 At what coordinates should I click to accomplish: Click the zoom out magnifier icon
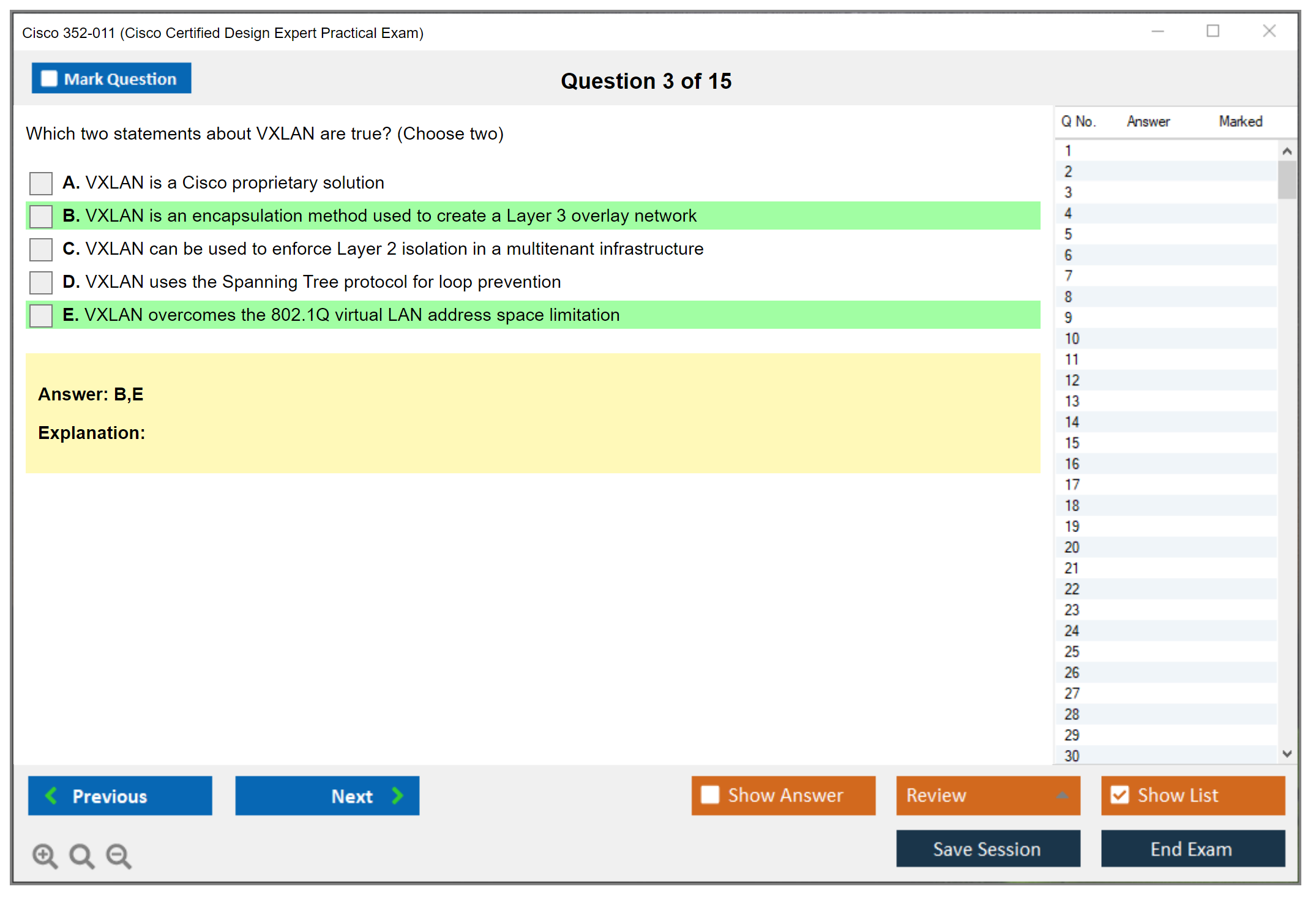click(119, 855)
